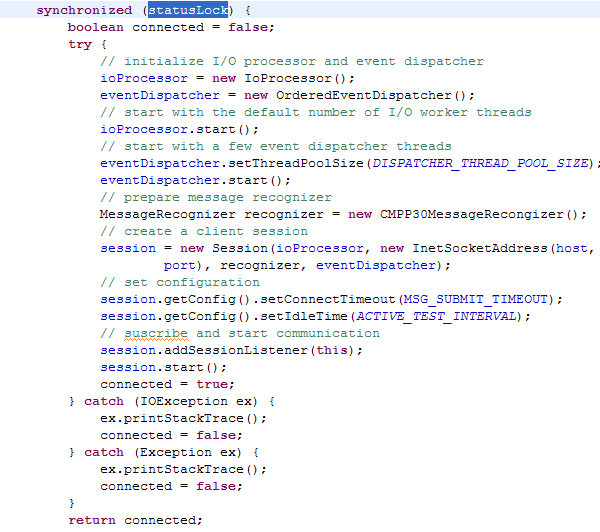Click the setThreadPoolSize method call
Screen dimensions: 600x532
[x=296, y=163]
